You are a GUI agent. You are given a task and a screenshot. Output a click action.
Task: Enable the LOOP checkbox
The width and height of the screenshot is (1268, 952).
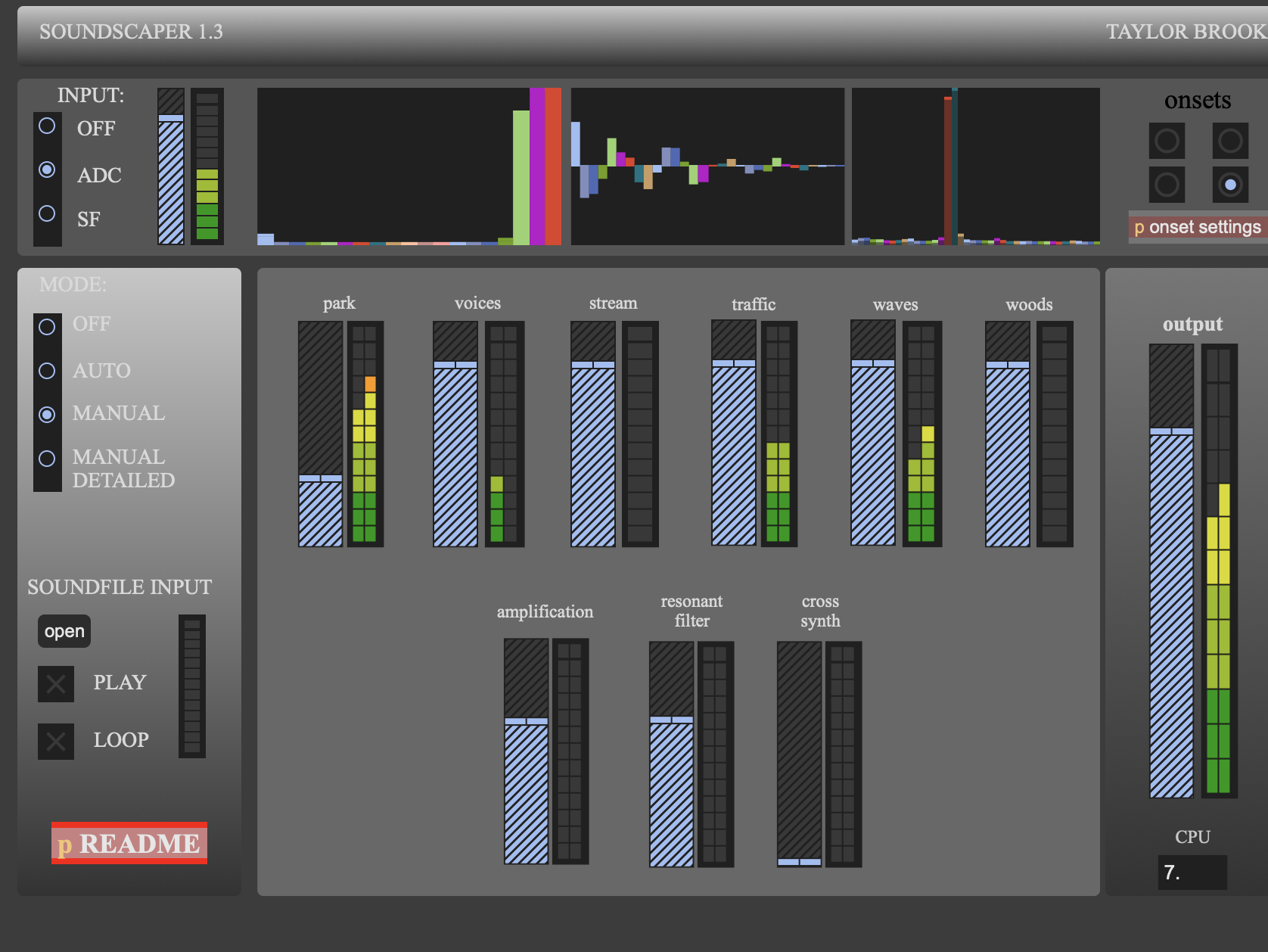tap(56, 742)
